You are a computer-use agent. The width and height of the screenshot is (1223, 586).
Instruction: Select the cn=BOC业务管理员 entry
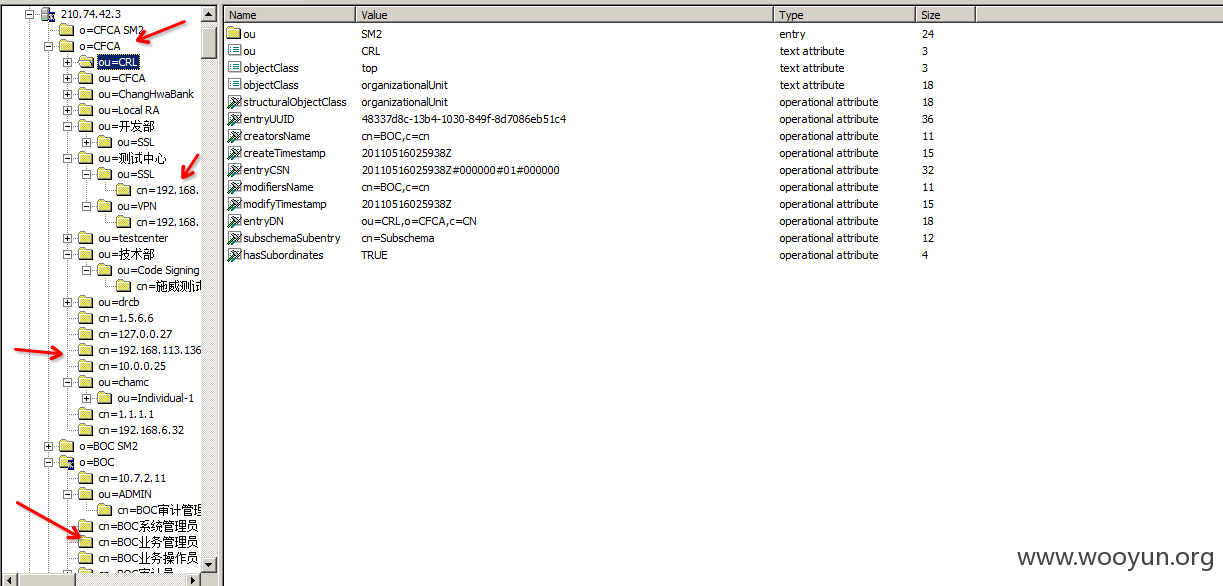(148, 542)
